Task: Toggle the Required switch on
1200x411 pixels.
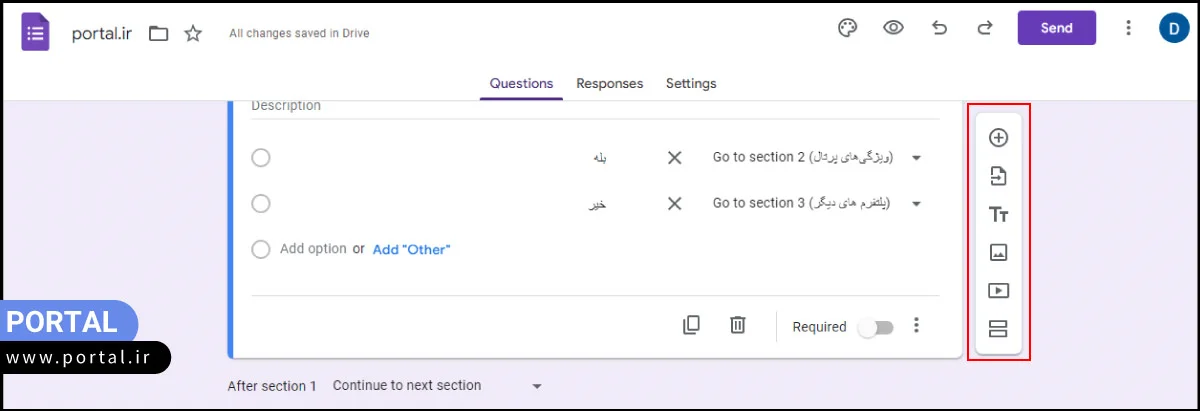Action: tap(875, 327)
